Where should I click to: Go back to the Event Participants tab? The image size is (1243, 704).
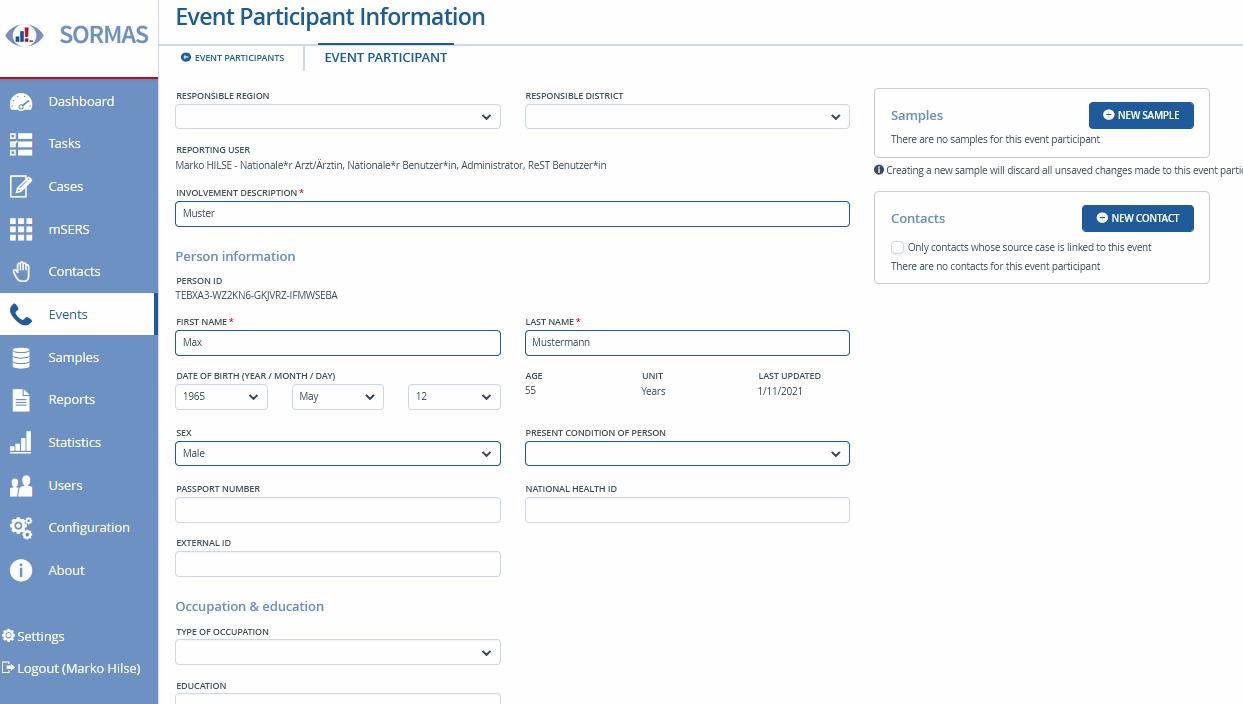click(233, 58)
